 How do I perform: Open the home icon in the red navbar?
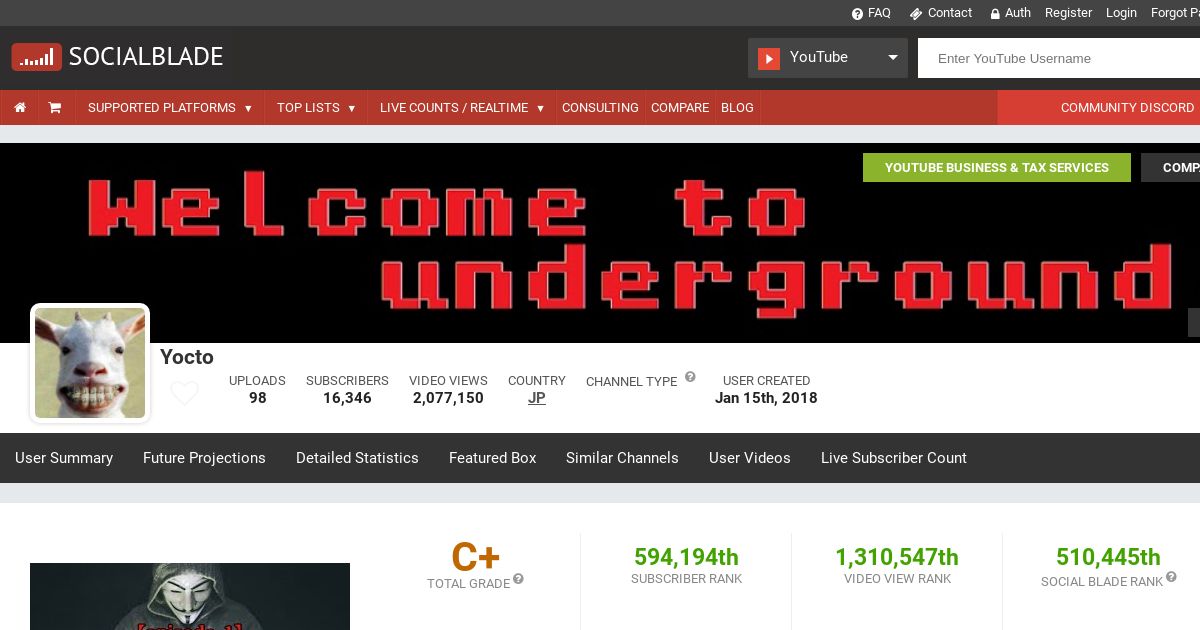pos(20,108)
